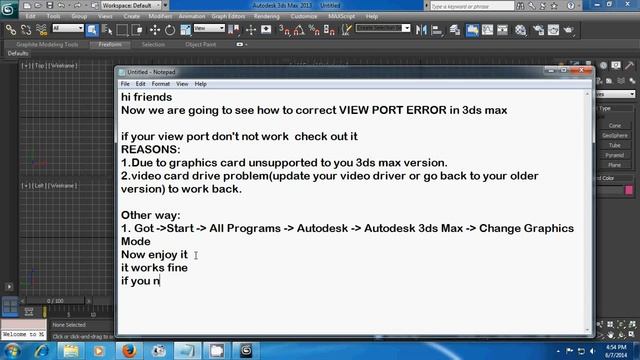The image size is (640, 360).
Task: Expand the quick access toolbar customize arrow
Action: point(165,5)
